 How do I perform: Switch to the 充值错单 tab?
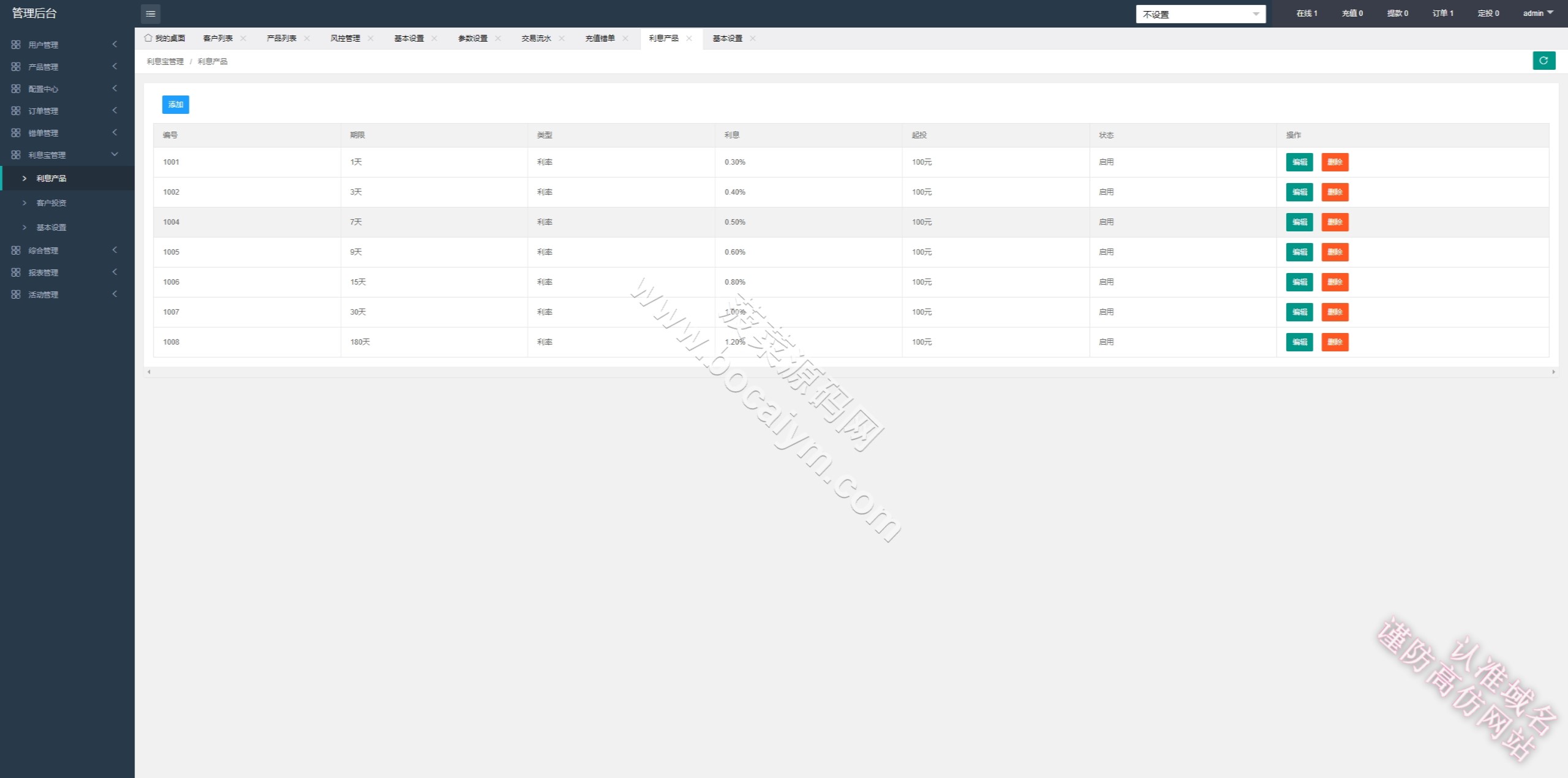pos(600,39)
